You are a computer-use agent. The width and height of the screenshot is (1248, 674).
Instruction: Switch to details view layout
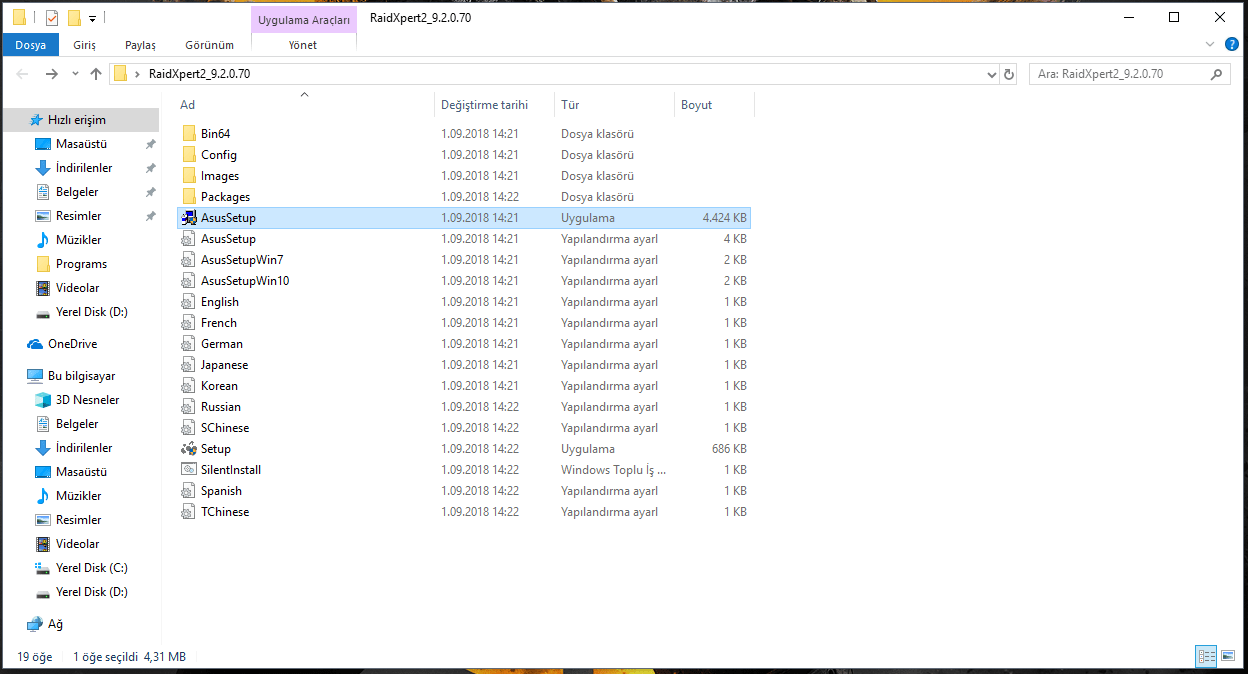(1207, 657)
